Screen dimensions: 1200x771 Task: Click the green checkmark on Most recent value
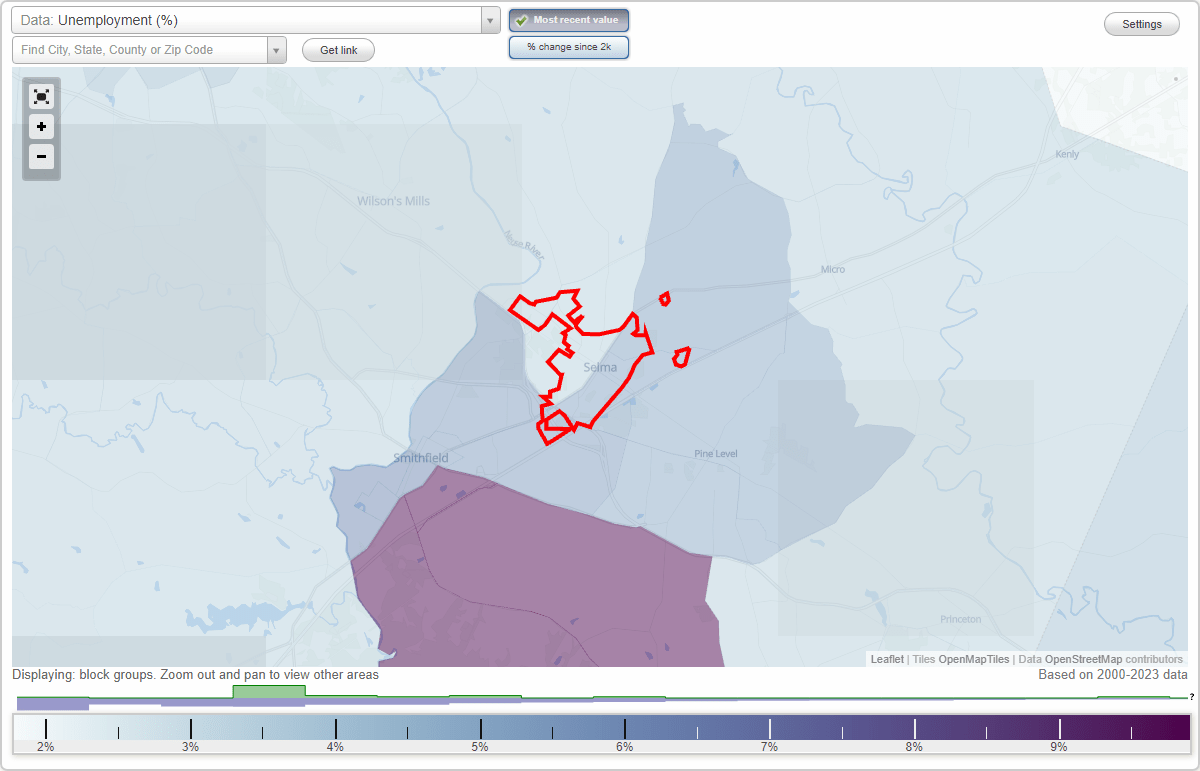[x=522, y=19]
